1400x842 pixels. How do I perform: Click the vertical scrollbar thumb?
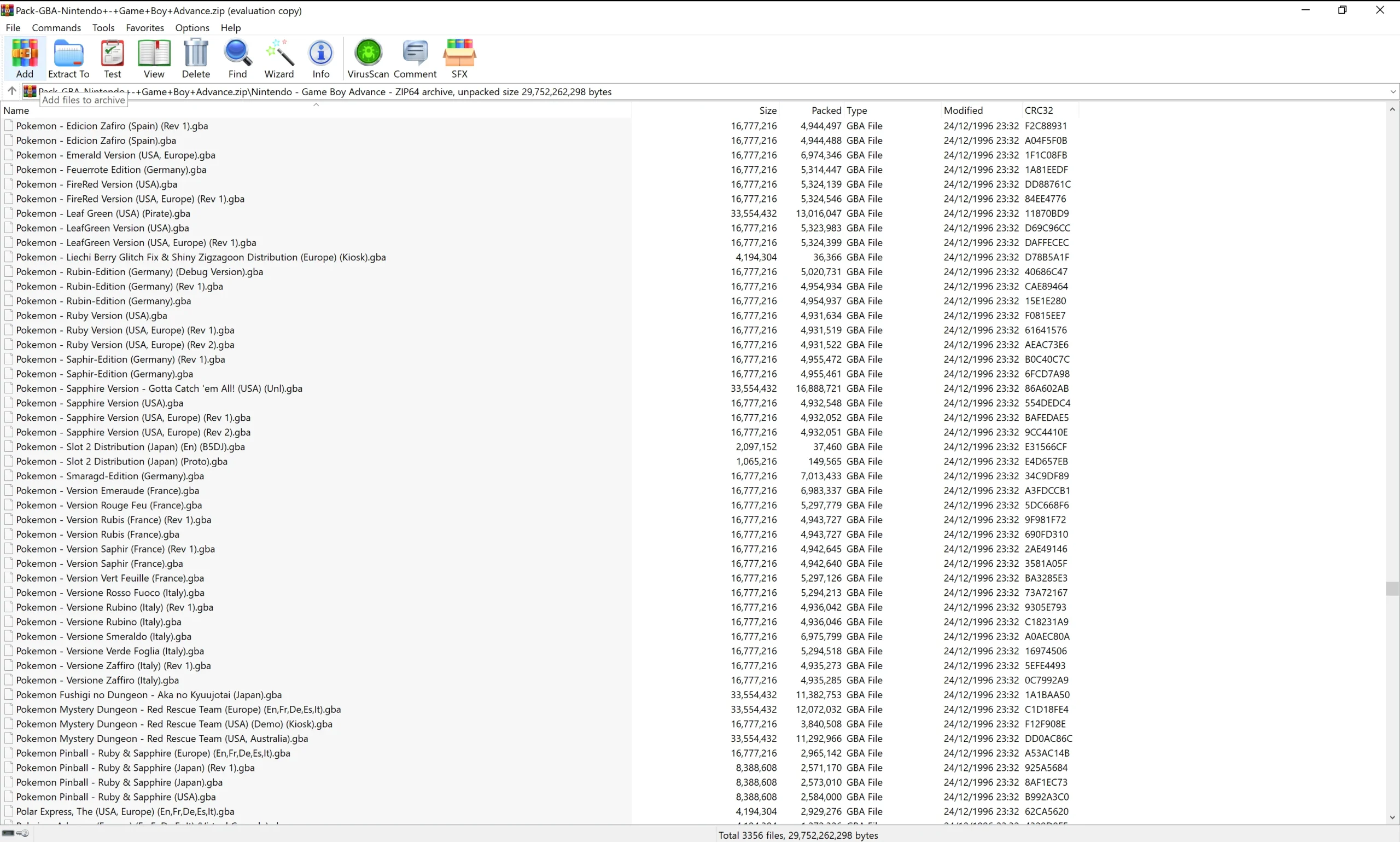point(1392,588)
